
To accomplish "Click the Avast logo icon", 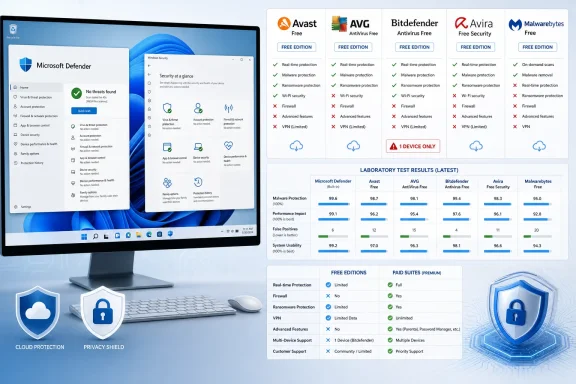I will [284, 23].
